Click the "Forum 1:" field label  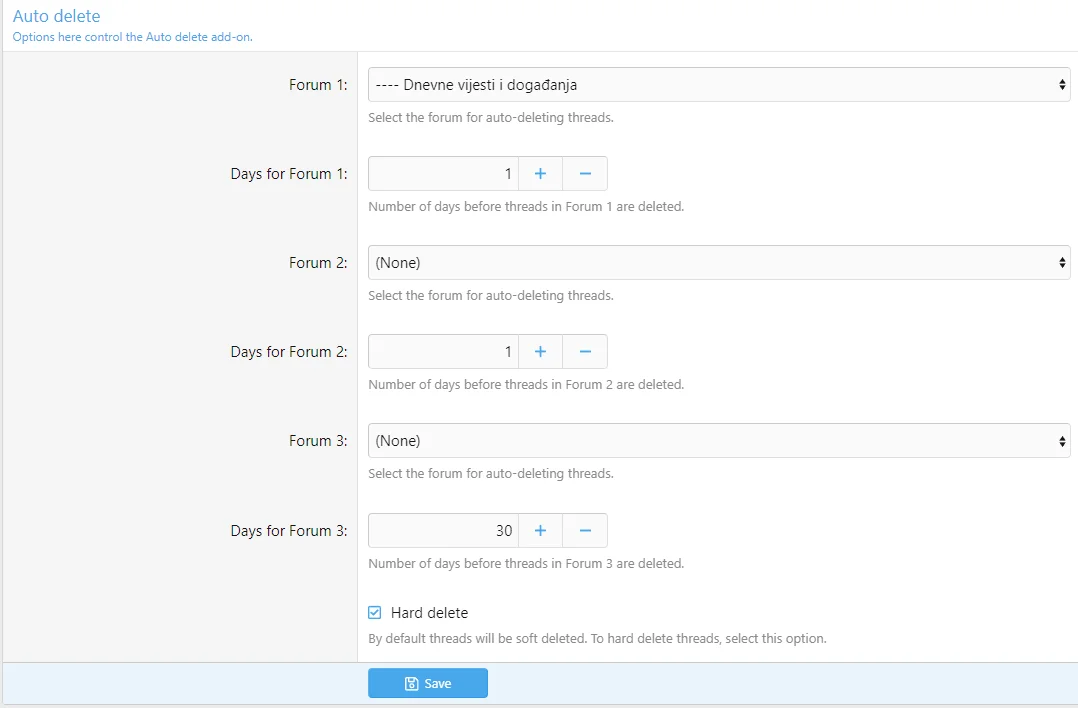click(x=318, y=85)
